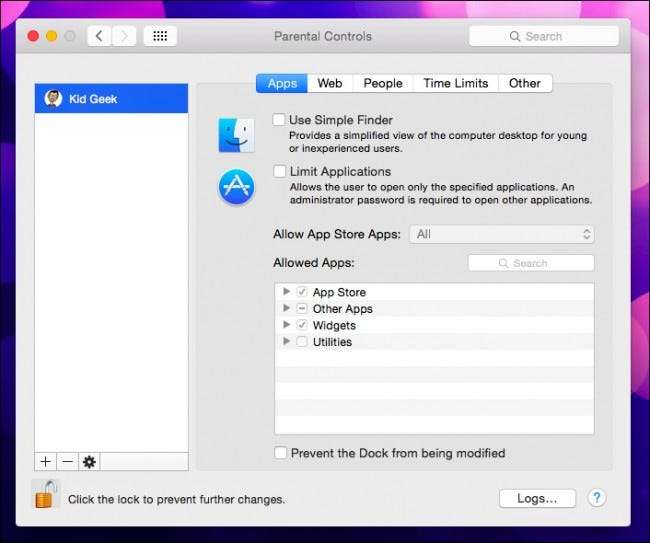This screenshot has height=543, width=650.
Task: Click the Limit Applications label
Action: [340, 171]
